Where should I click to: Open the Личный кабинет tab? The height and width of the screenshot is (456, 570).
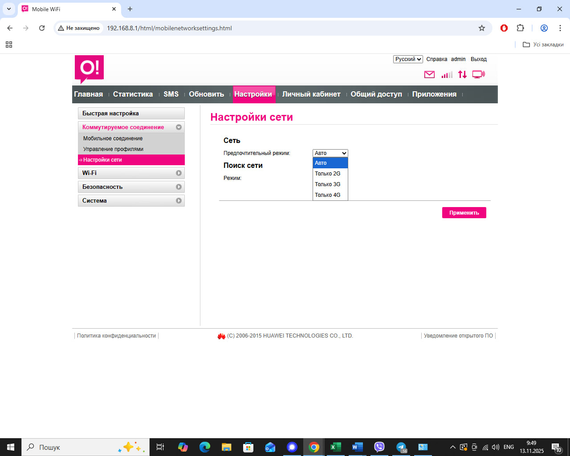click(311, 94)
